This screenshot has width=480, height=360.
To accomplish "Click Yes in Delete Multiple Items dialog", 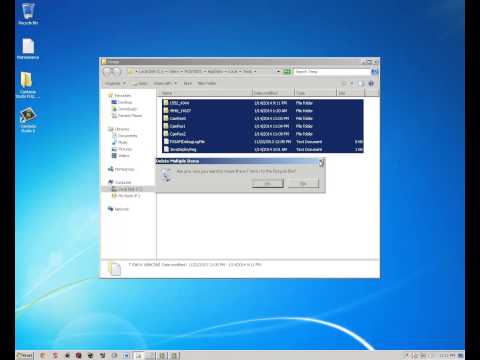I will click(x=268, y=183).
